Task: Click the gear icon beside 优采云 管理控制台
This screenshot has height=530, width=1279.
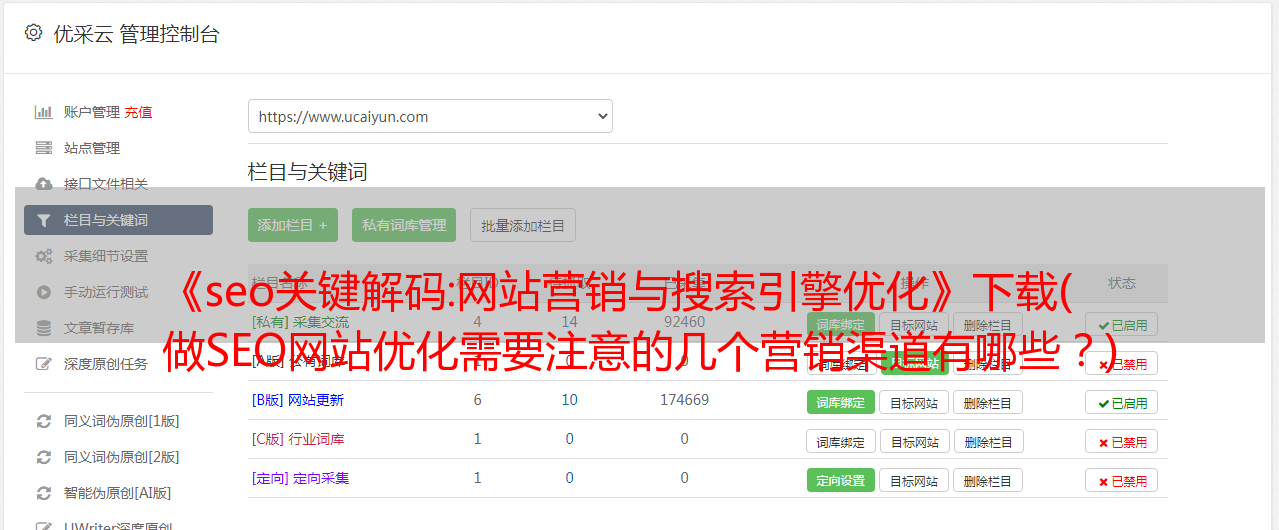Action: point(33,33)
